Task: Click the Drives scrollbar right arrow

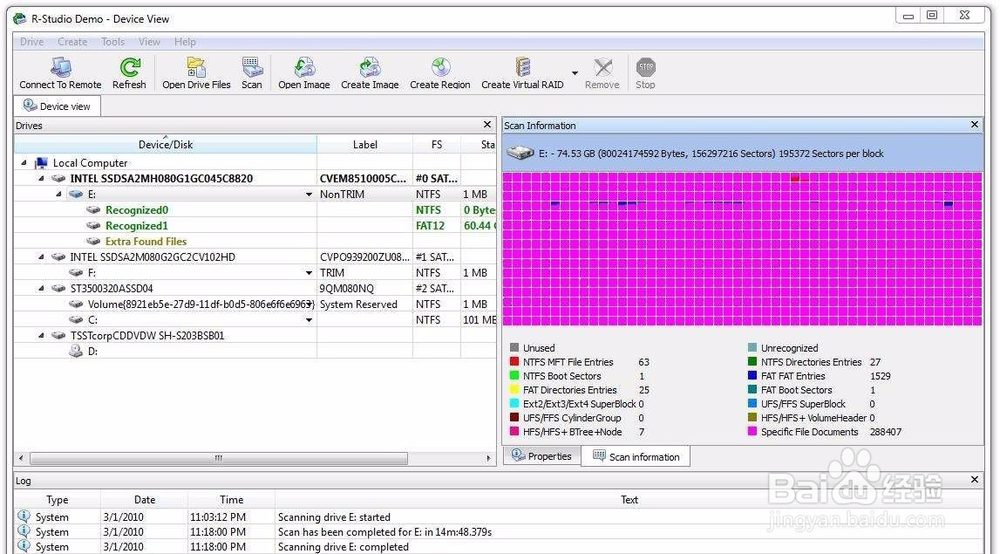Action: [489, 458]
